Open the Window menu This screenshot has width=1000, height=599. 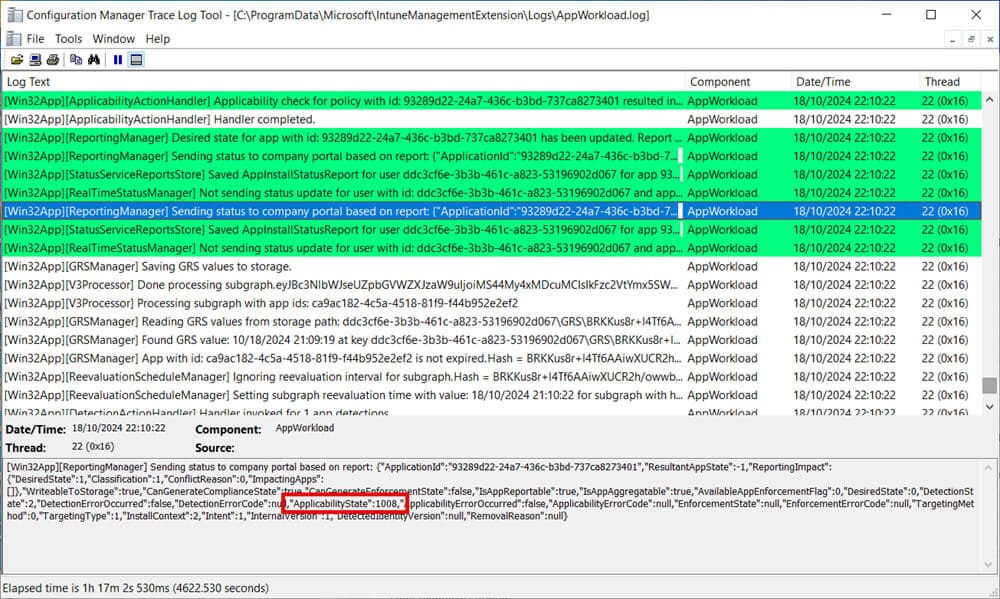click(x=114, y=39)
